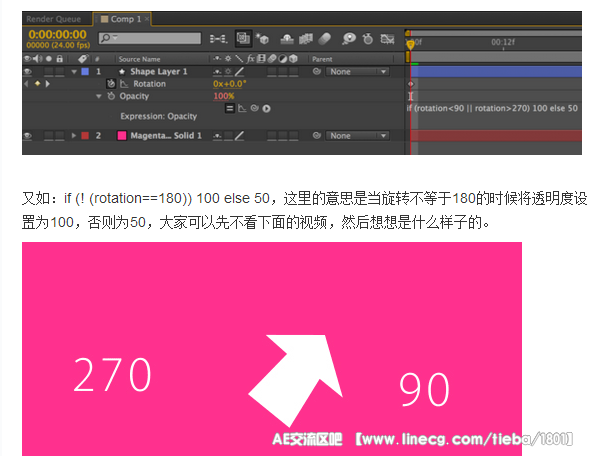
Task: Toggle Auto-keyframe stopwatch in toolbar
Action: click(368, 39)
